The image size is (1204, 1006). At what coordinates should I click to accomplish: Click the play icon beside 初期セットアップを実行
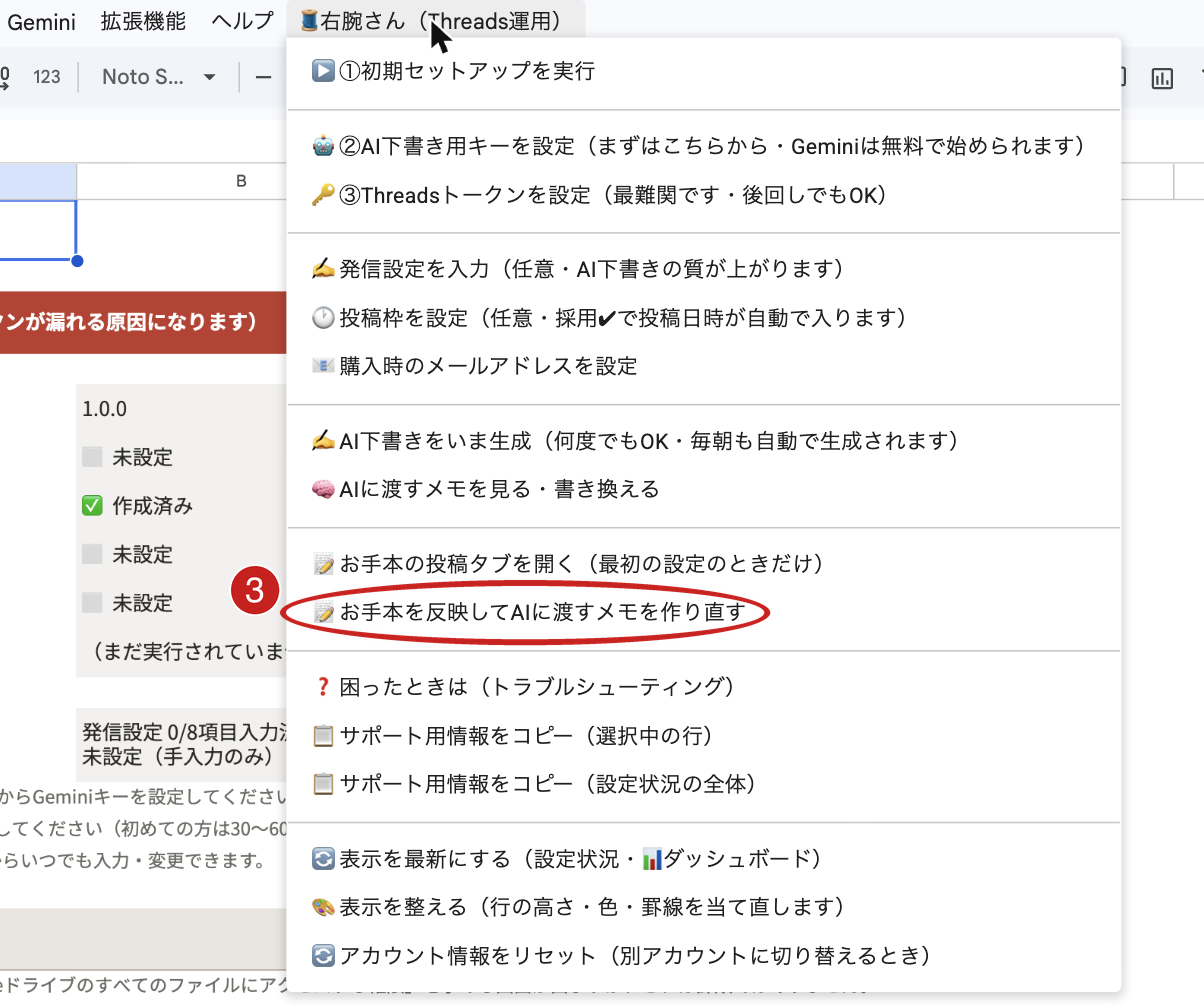coord(322,71)
